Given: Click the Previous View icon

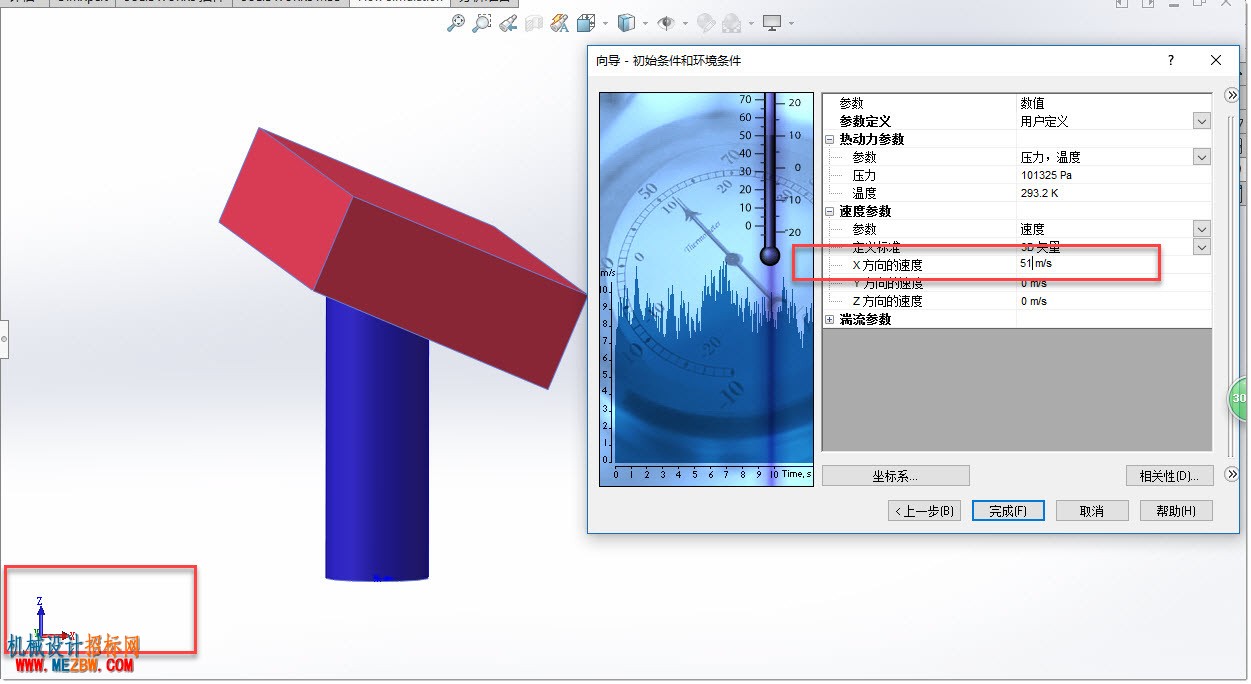Looking at the screenshot, I should pyautogui.click(x=508, y=22).
